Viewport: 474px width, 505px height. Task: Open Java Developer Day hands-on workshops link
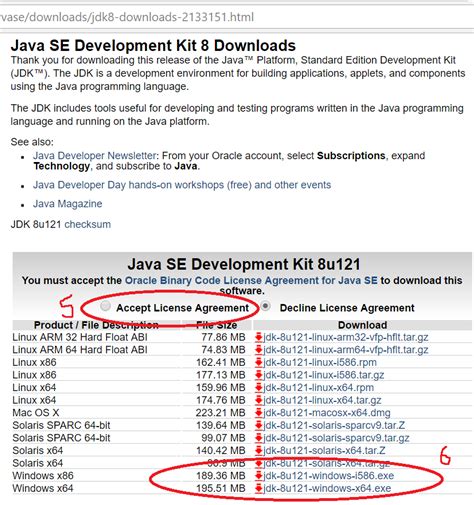pos(182,185)
